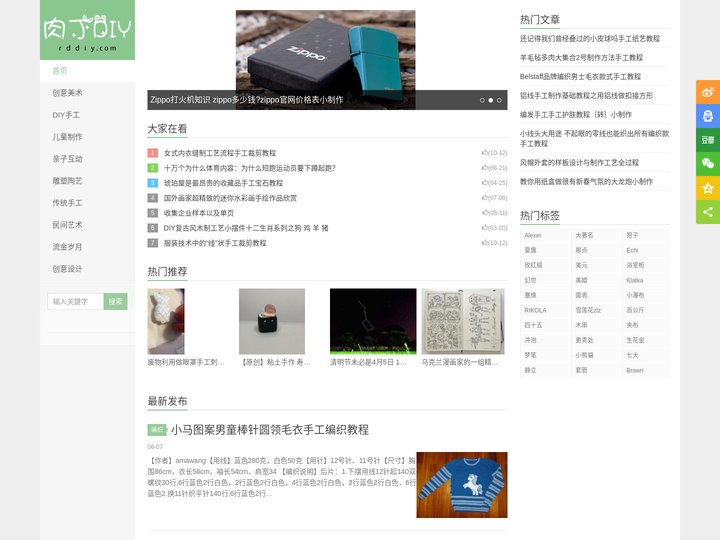Open the blue pony sweater thumbnail
Screen dimensions: 720x540
462,485
